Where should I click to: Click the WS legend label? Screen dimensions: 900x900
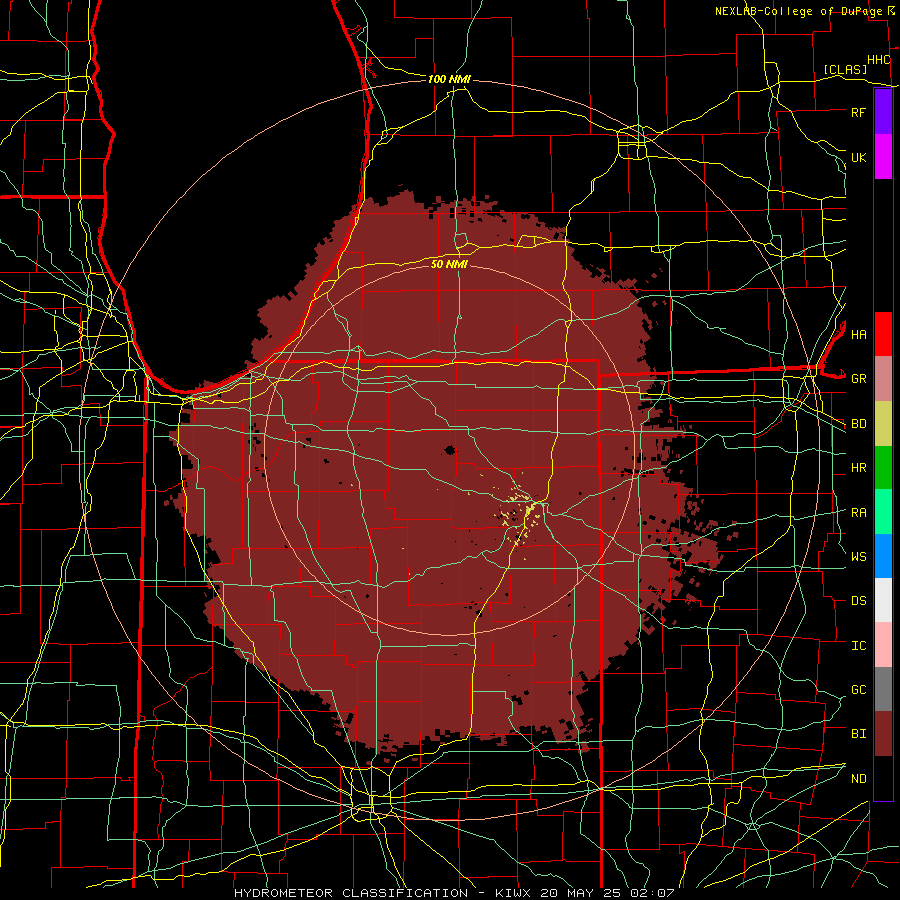click(858, 556)
